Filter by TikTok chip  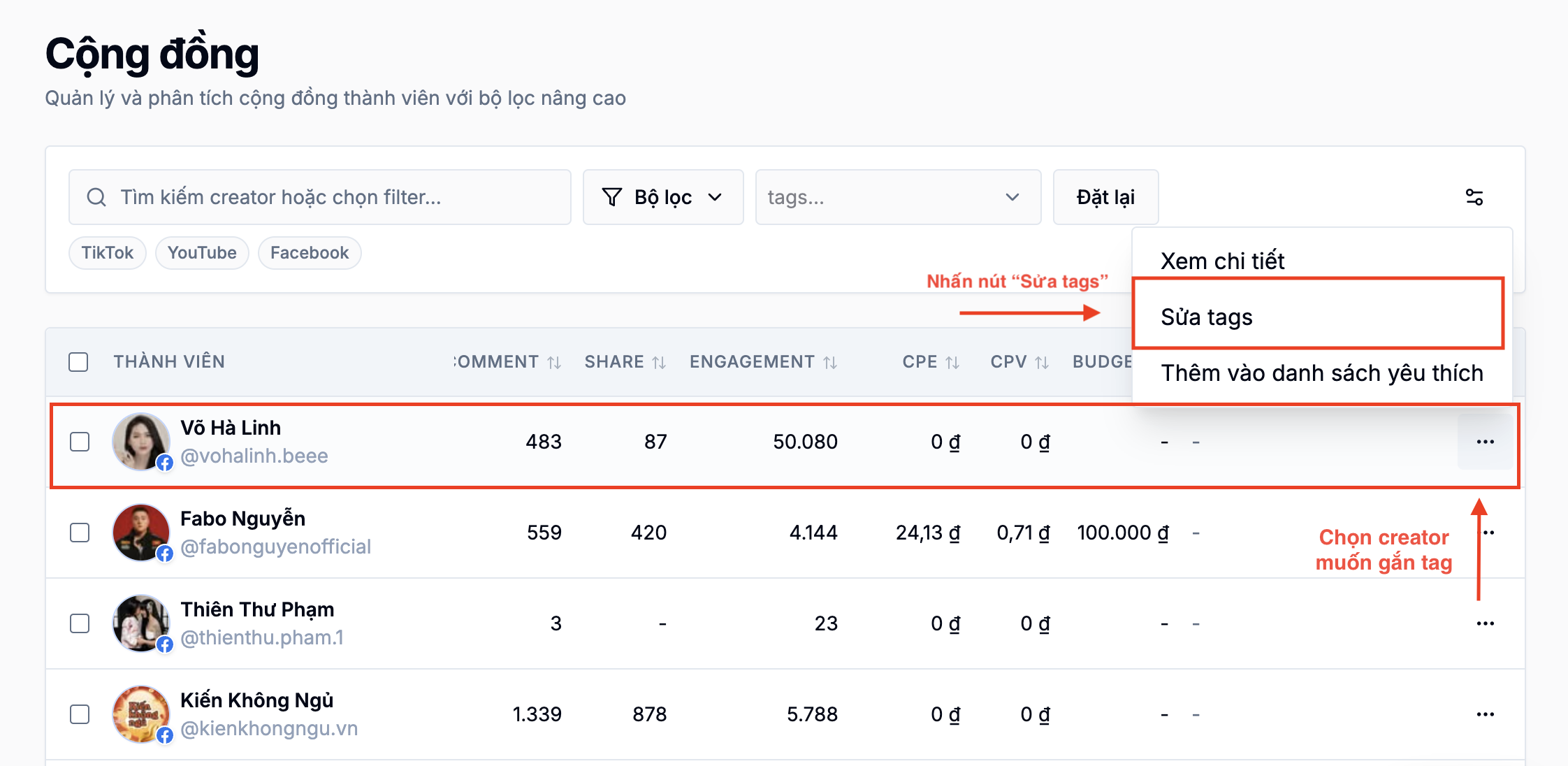coord(107,253)
